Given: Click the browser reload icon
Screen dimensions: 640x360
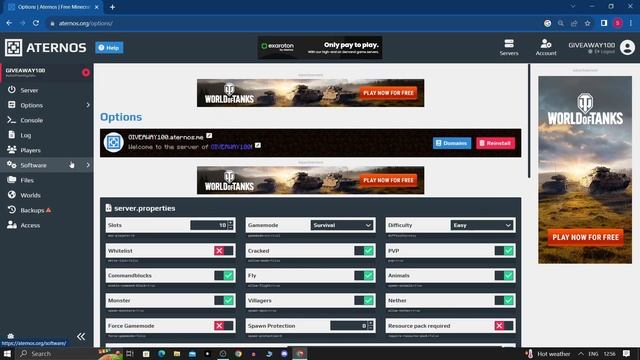Looking at the screenshot, I should point(36,23).
